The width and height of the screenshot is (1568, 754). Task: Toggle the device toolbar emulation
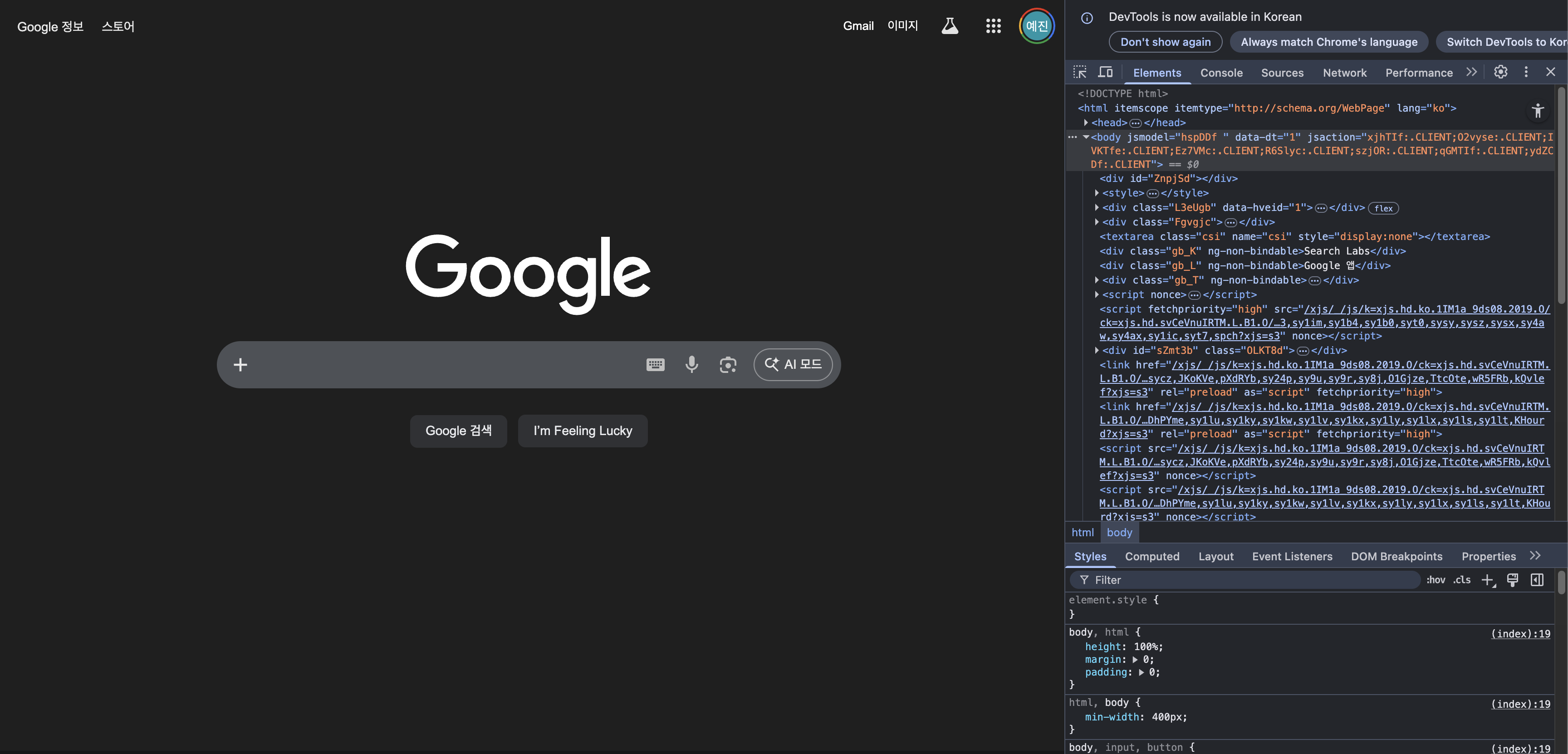[1105, 73]
